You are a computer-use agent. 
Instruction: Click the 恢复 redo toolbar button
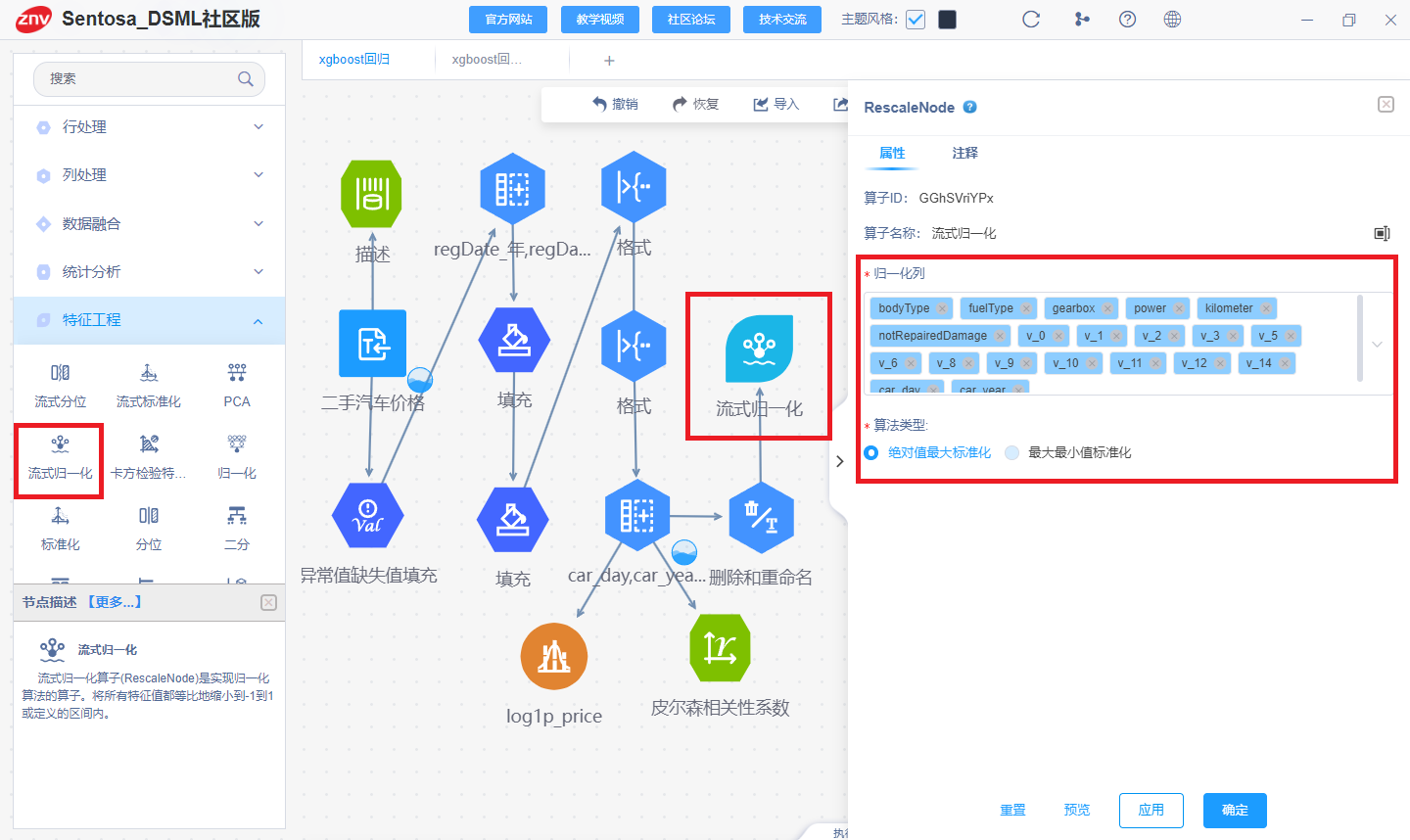point(696,104)
